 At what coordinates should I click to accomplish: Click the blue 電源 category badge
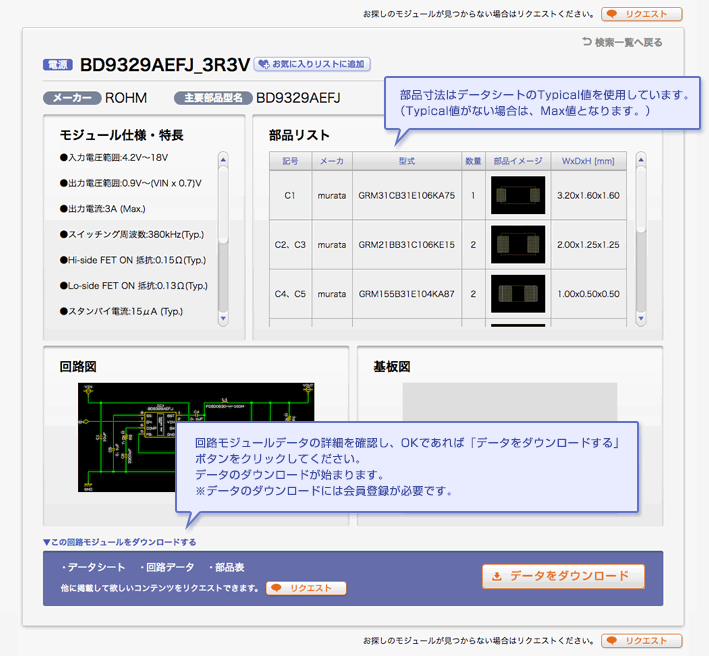(58, 65)
